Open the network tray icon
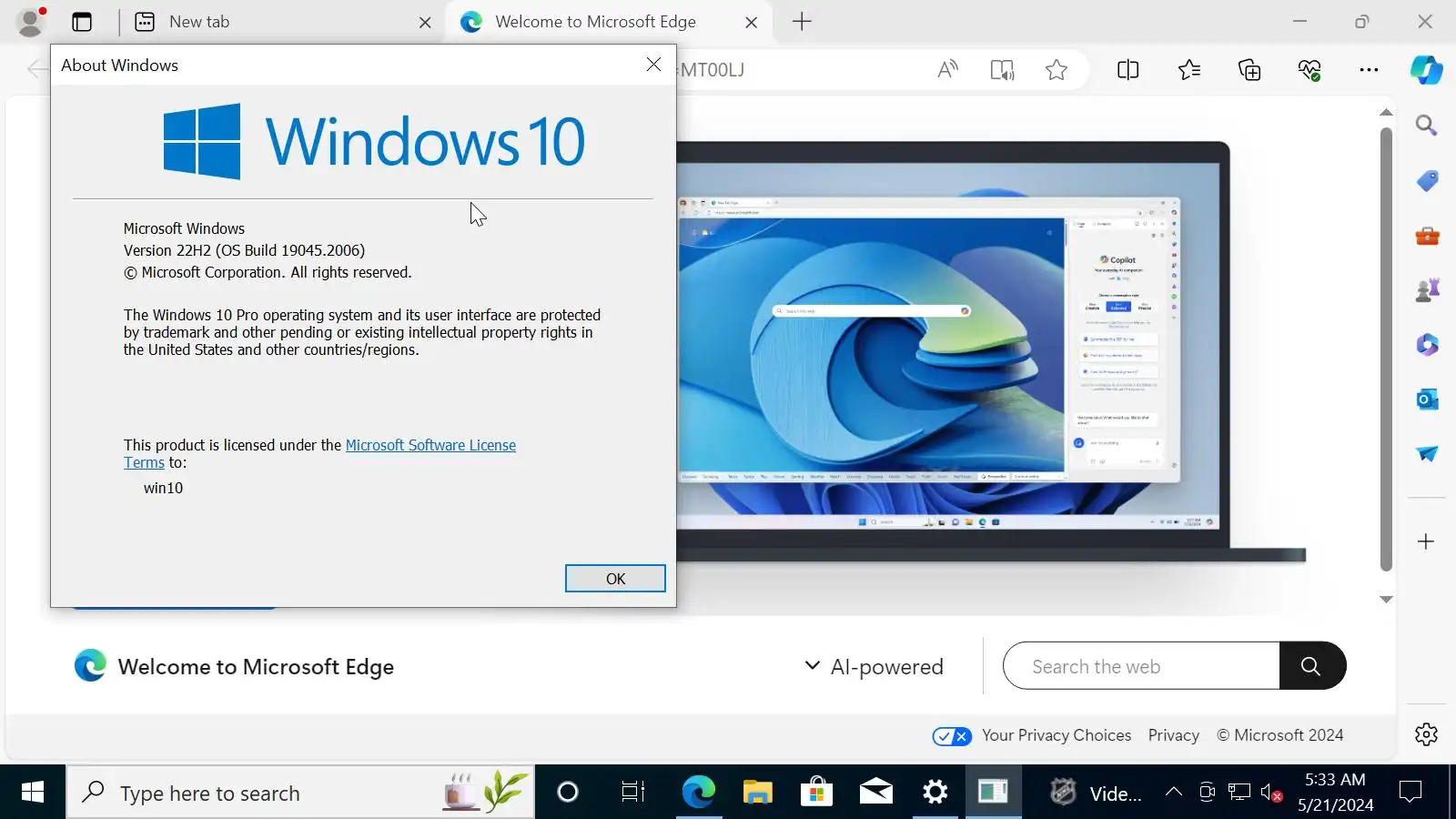 (x=1239, y=792)
